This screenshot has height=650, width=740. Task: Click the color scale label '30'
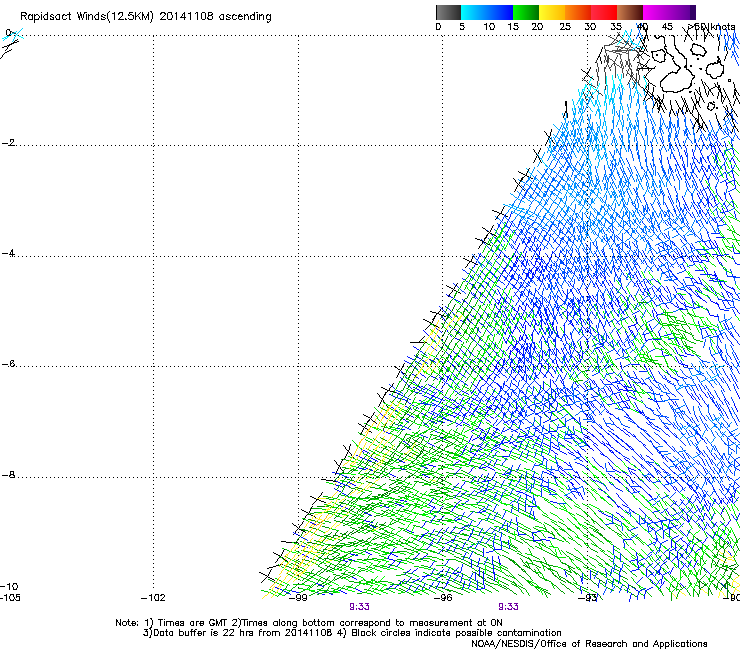pyautogui.click(x=590, y=27)
